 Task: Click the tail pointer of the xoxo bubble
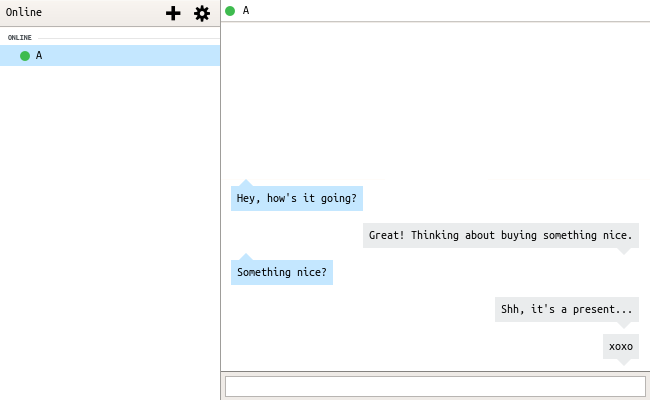pyautogui.click(x=624, y=362)
